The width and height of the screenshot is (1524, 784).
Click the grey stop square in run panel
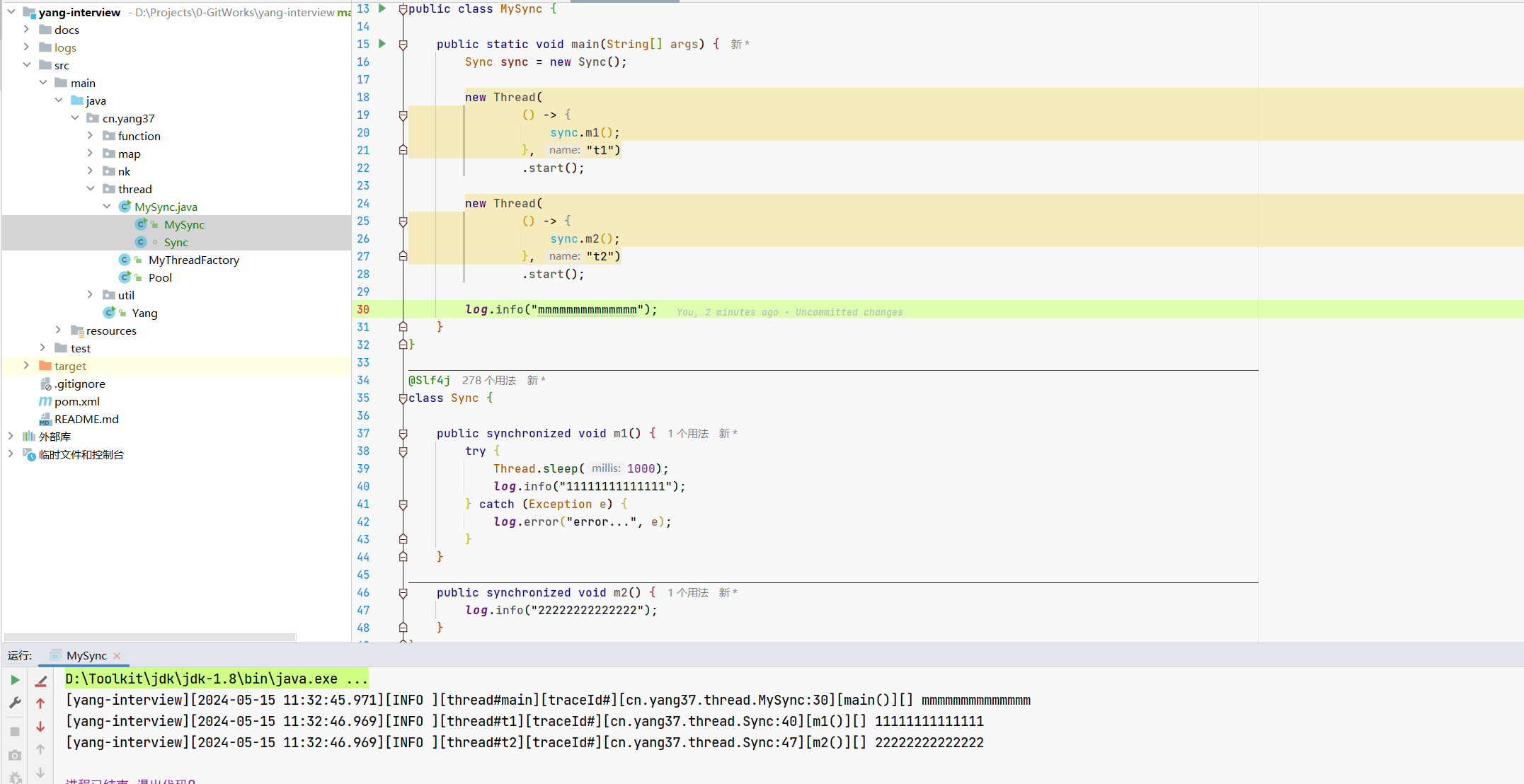pos(15,731)
